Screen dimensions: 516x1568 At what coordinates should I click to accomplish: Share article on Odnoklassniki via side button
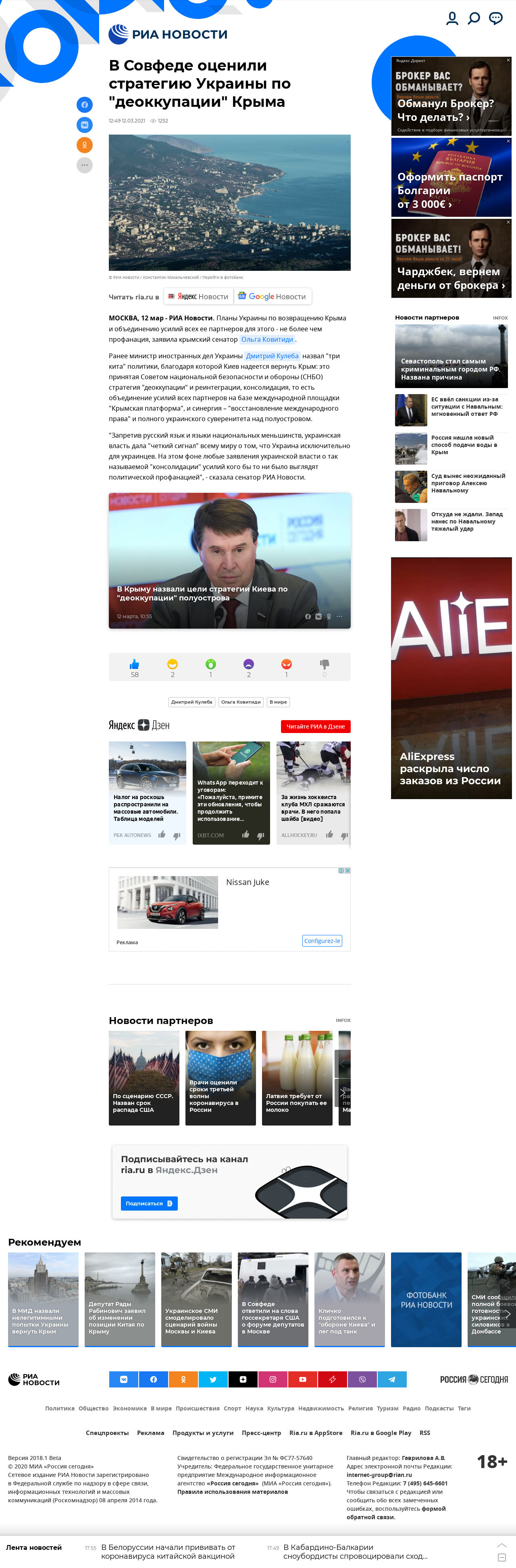pos(85,145)
